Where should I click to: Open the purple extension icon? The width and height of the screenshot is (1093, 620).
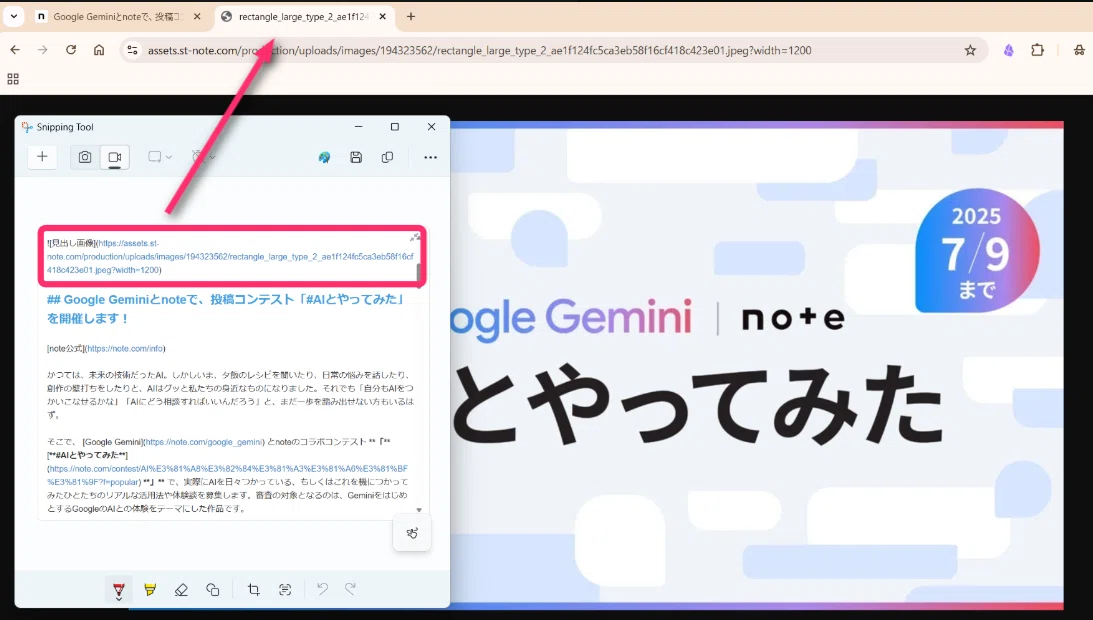coord(1009,50)
